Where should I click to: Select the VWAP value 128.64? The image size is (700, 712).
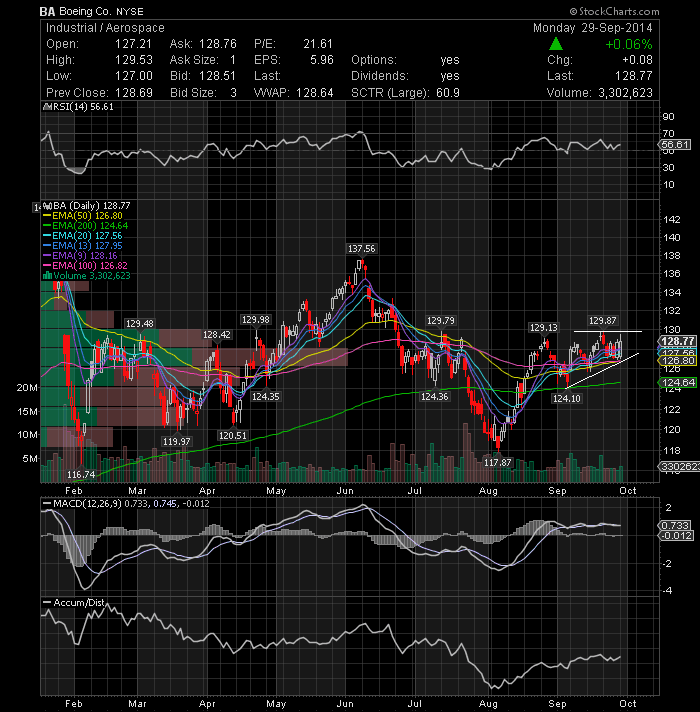click(x=315, y=93)
